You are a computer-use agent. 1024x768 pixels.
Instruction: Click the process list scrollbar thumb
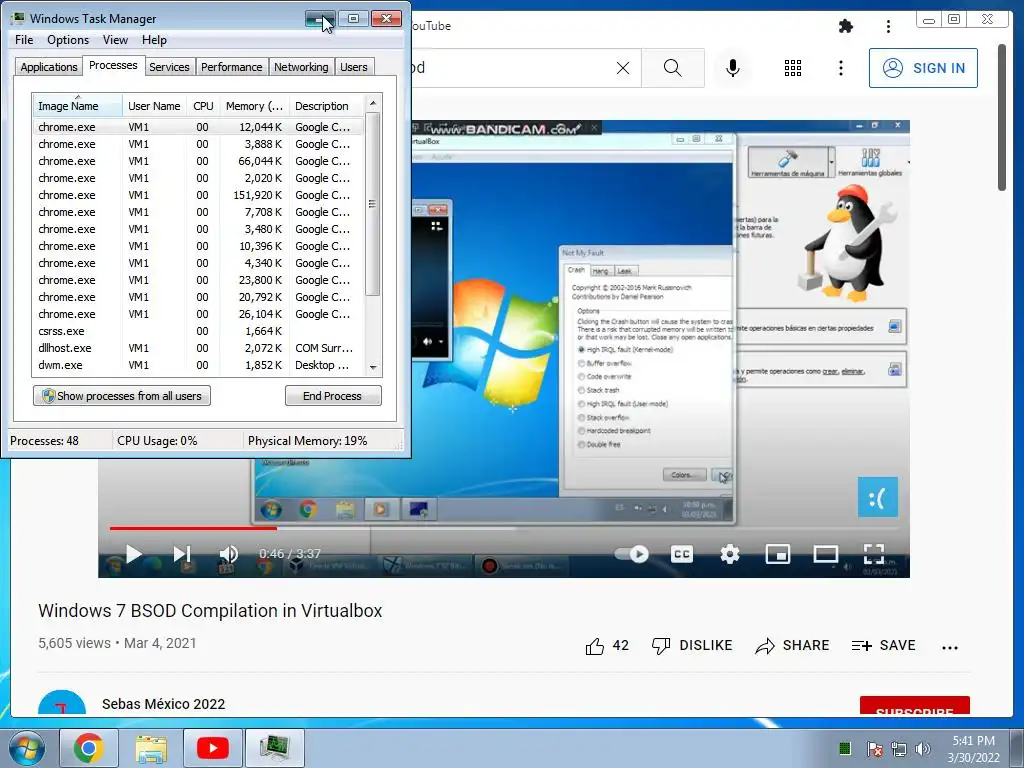click(x=373, y=204)
